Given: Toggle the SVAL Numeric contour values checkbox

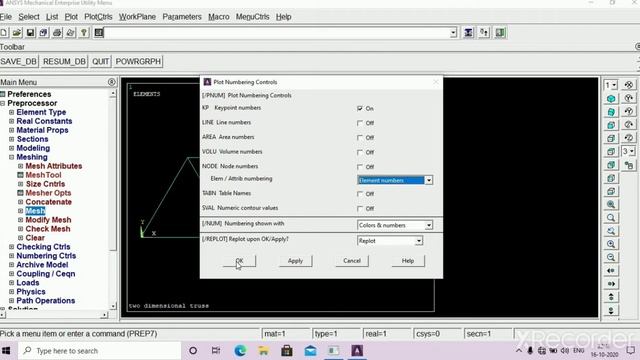Looking at the screenshot, I should tap(360, 209).
